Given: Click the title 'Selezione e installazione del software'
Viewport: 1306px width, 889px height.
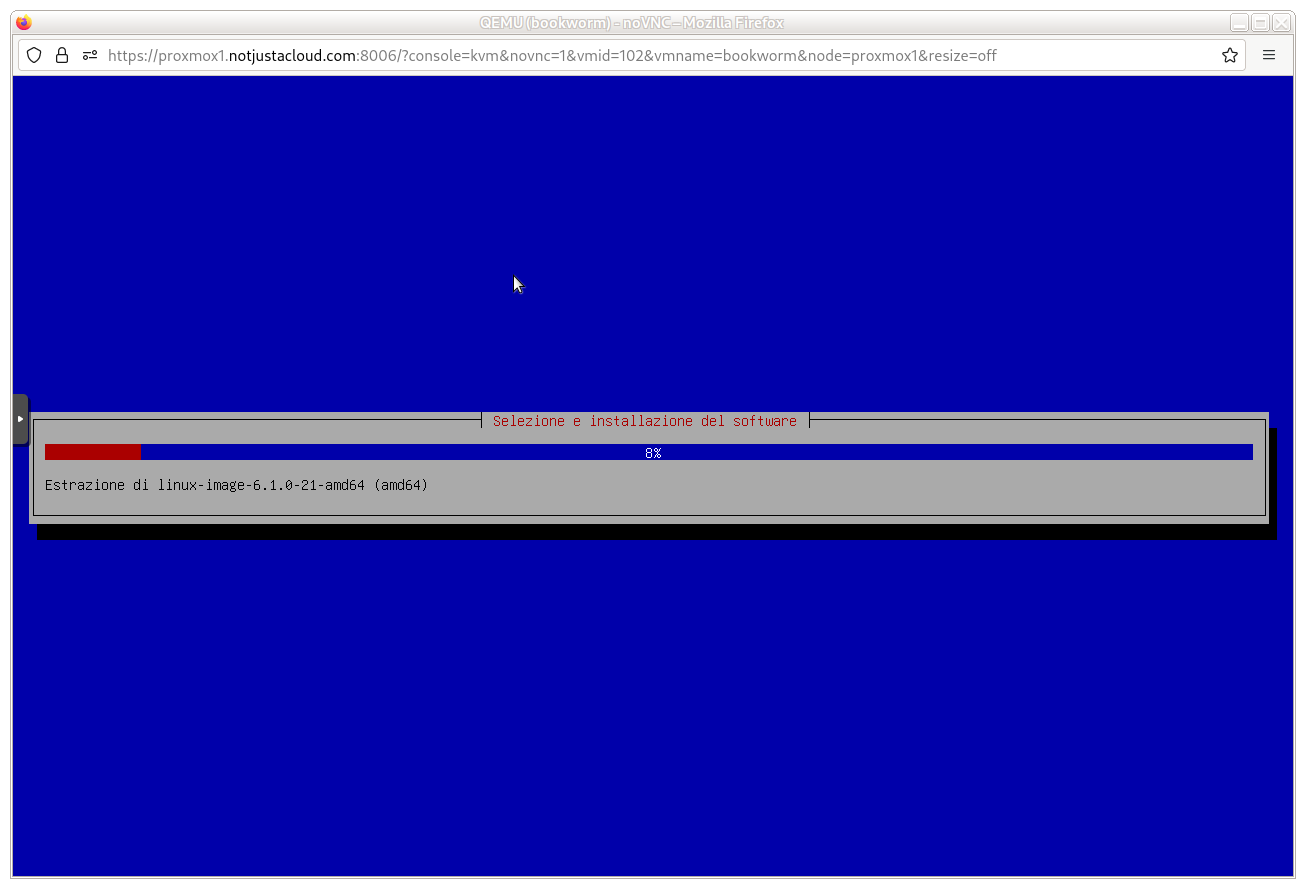Looking at the screenshot, I should 645,421.
